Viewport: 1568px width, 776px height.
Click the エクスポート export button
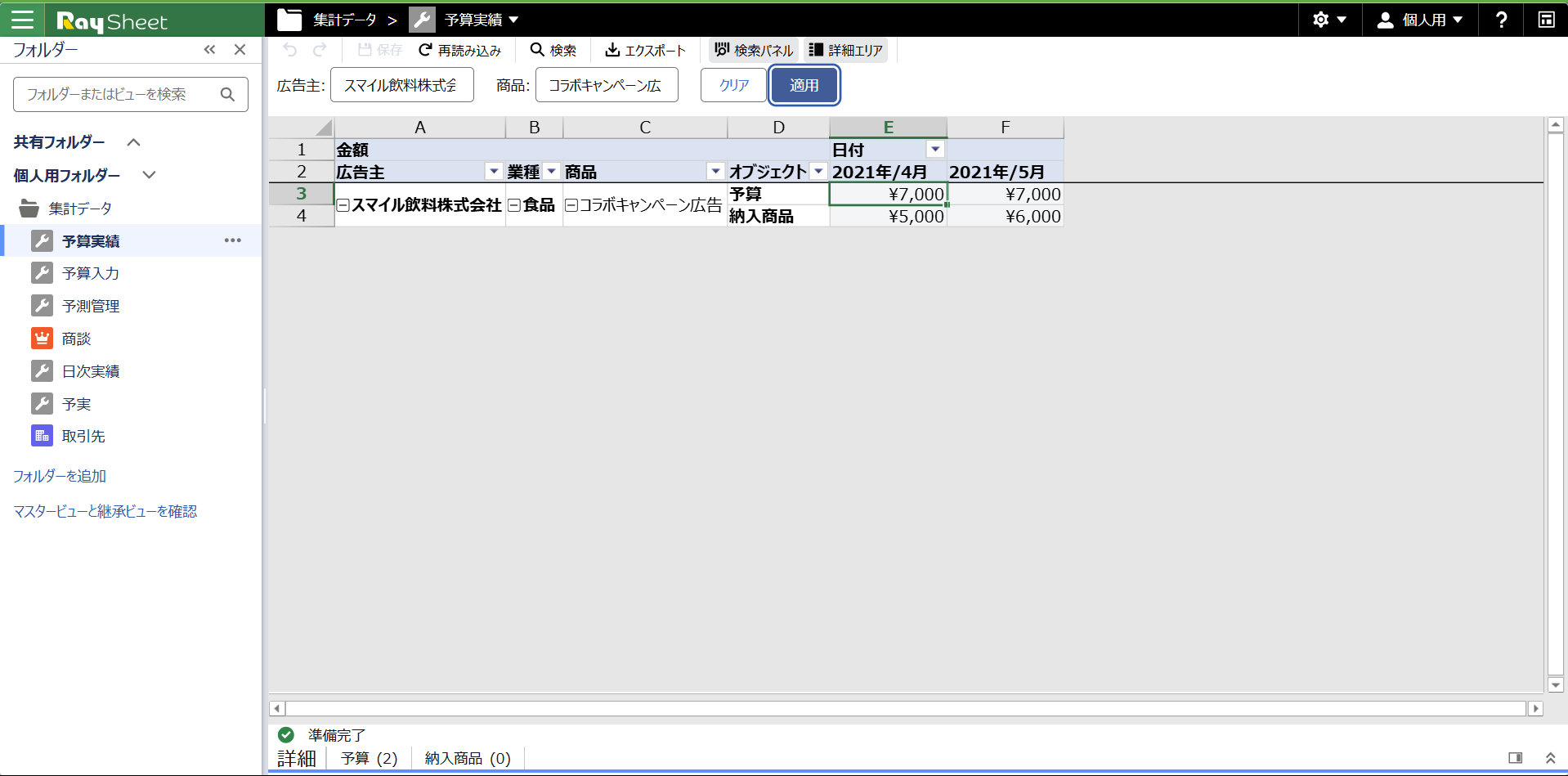point(645,50)
